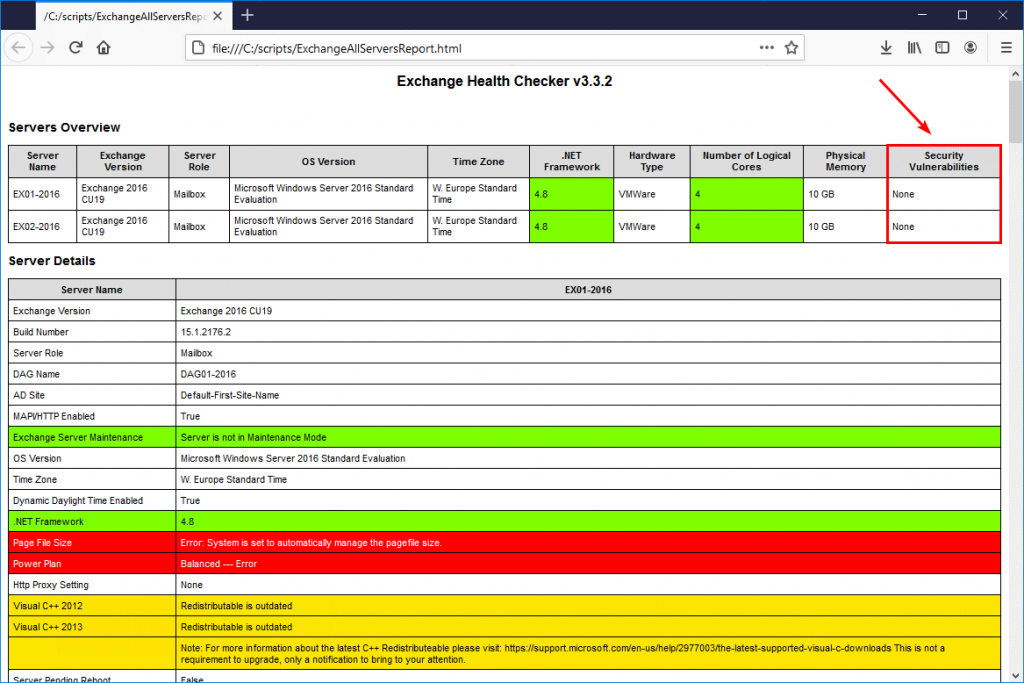Click the Page File Size error row label
This screenshot has width=1024, height=683.
(x=92, y=543)
